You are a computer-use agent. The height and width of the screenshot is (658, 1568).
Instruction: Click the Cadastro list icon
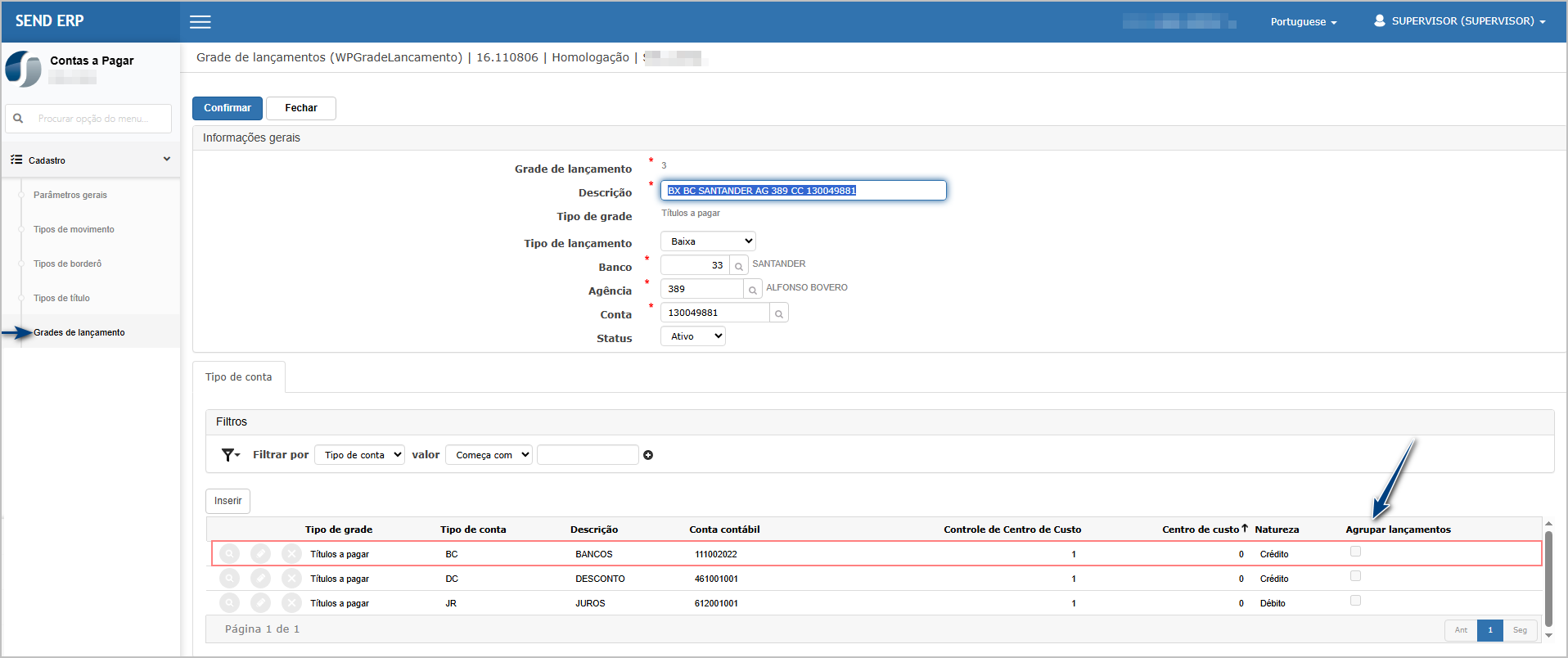point(16,160)
